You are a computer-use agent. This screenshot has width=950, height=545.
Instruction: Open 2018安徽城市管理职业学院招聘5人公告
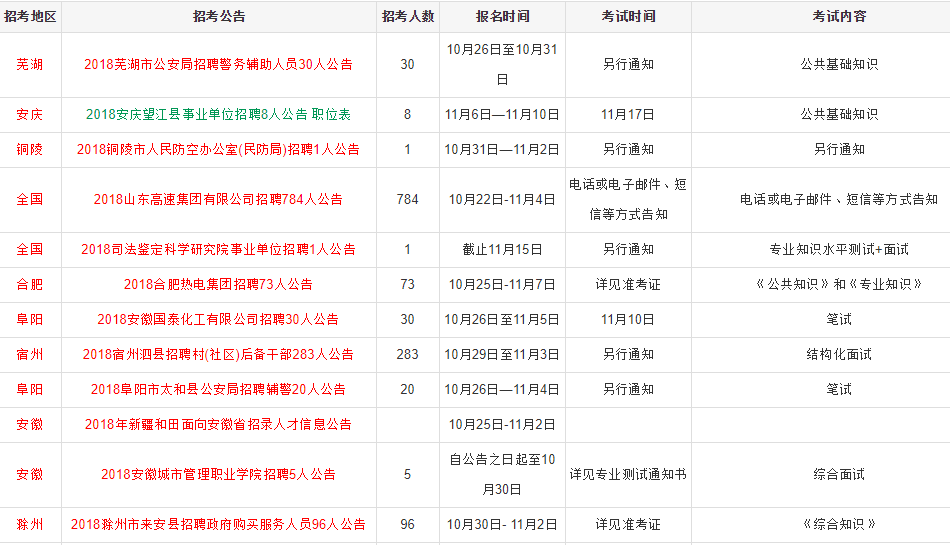(218, 475)
